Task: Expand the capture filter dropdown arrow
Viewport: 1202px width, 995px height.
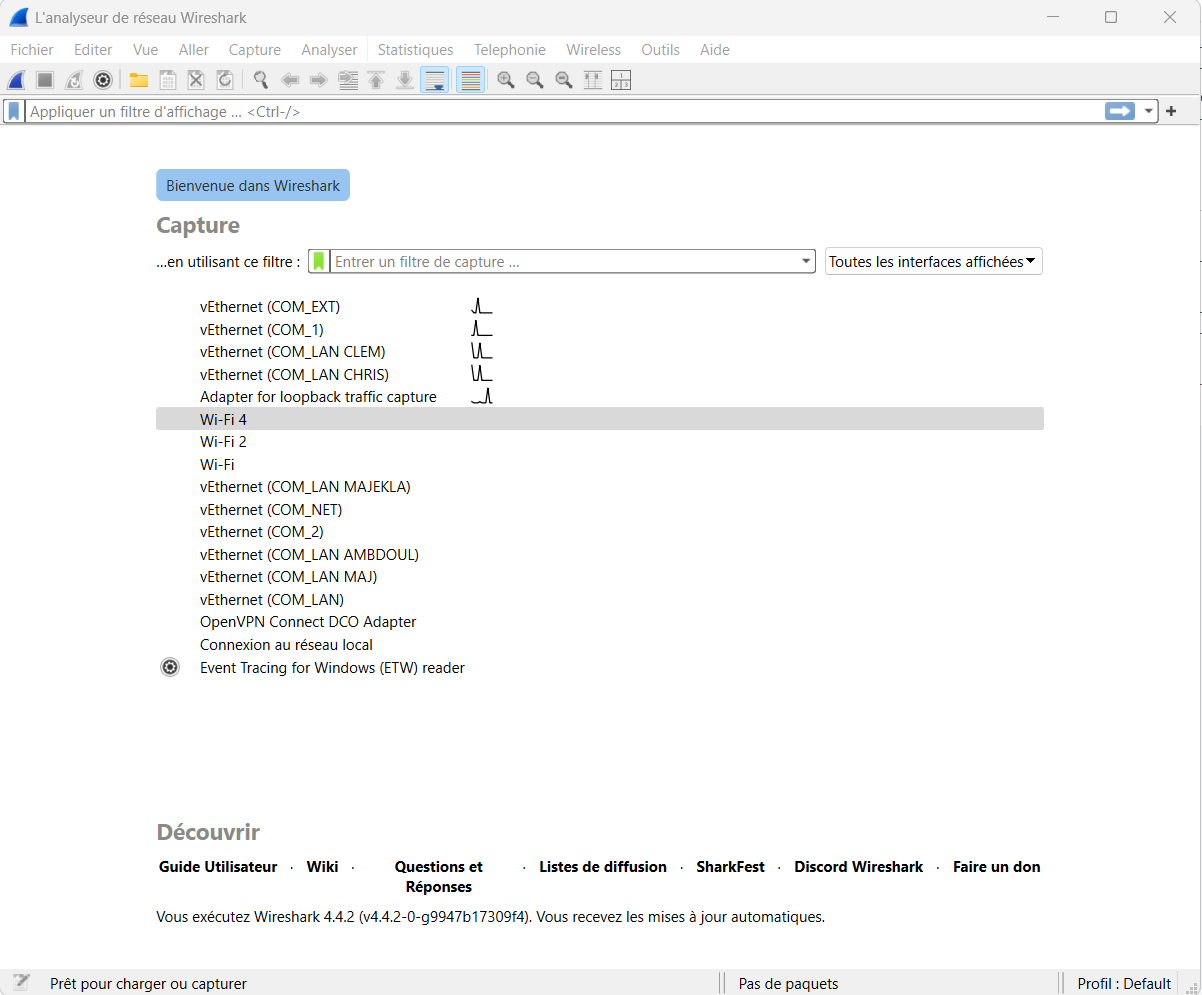Action: pyautogui.click(x=807, y=262)
